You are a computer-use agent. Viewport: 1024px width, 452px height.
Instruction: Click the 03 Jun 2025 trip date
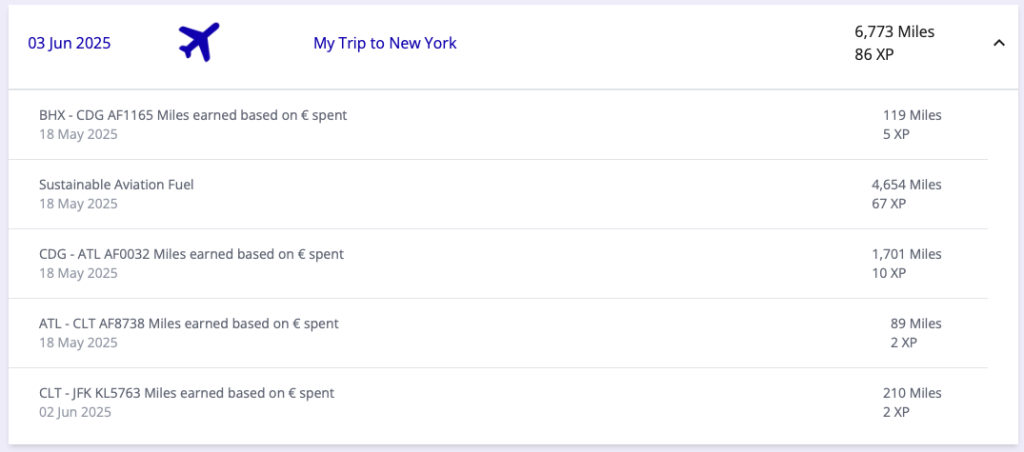(x=69, y=43)
